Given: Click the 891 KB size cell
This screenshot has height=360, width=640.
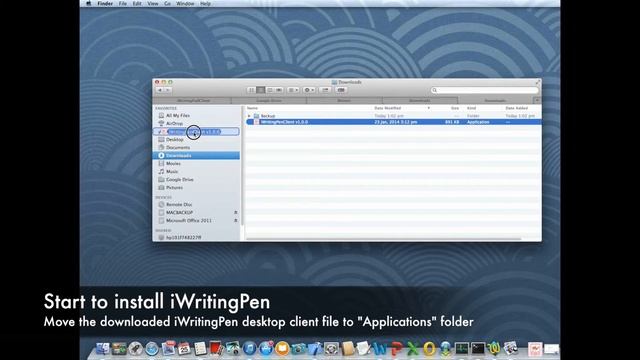Looking at the screenshot, I should pyautogui.click(x=452, y=122).
